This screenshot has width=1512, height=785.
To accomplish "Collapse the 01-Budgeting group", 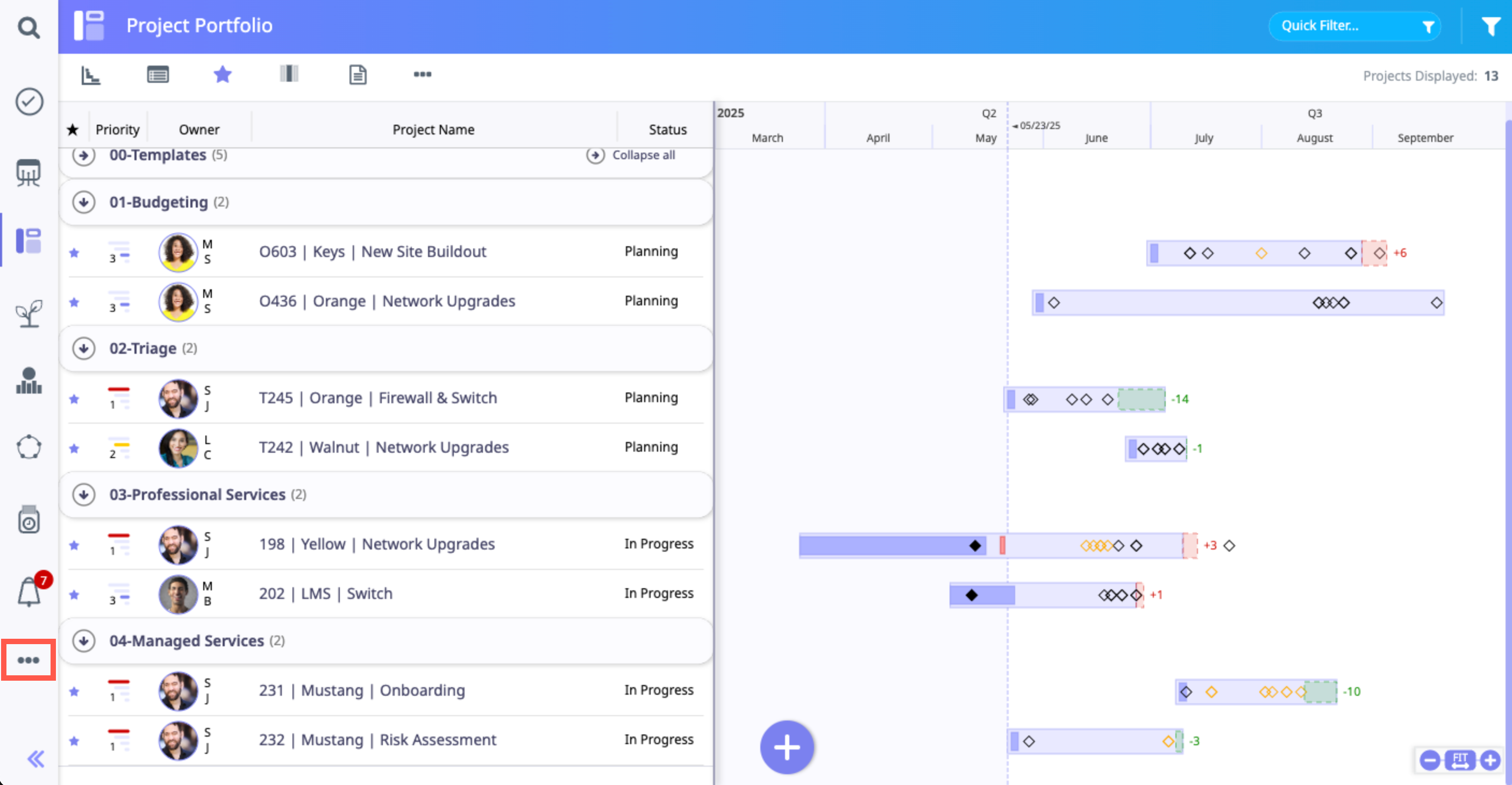I will tap(84, 202).
